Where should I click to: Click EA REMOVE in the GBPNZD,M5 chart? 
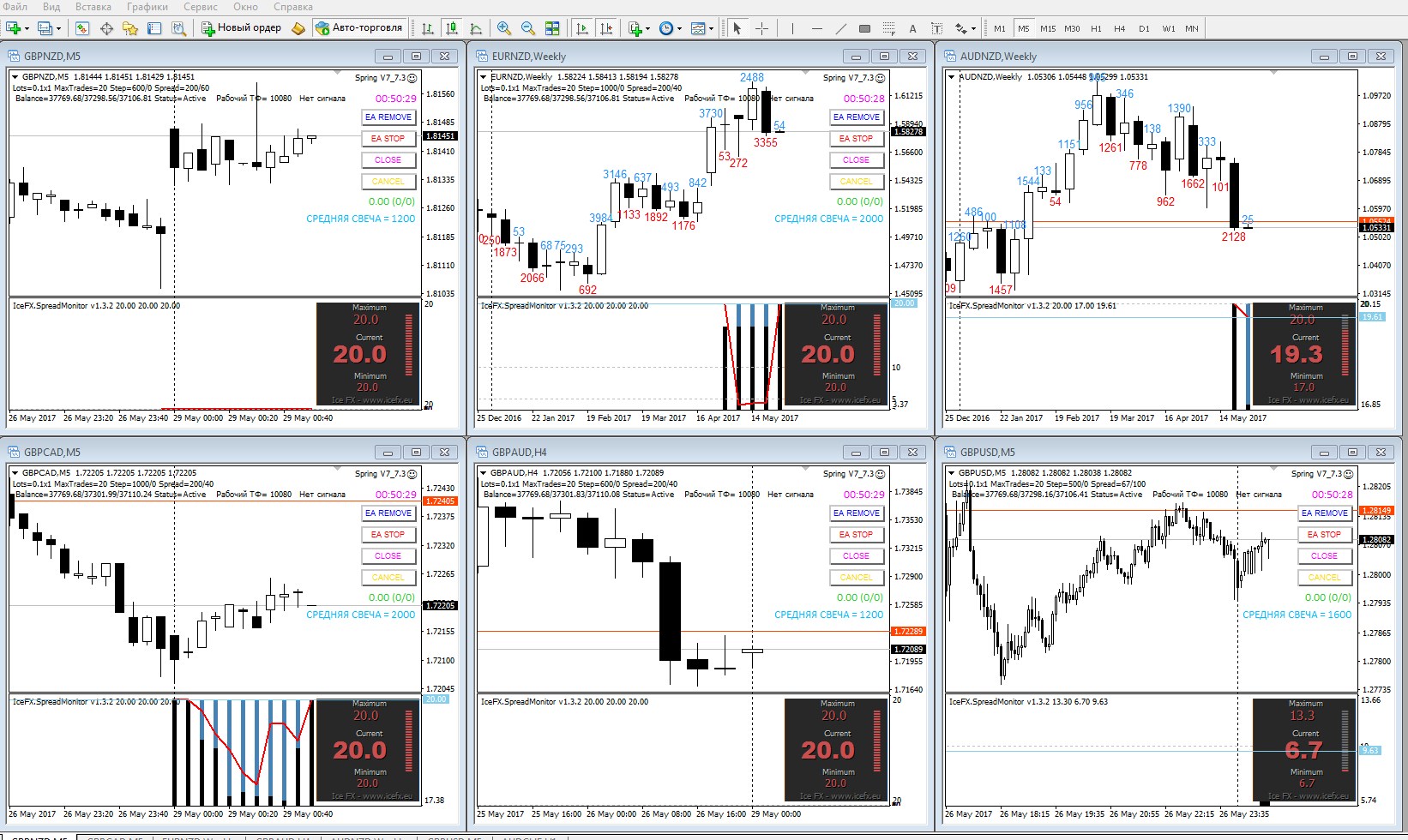click(388, 117)
